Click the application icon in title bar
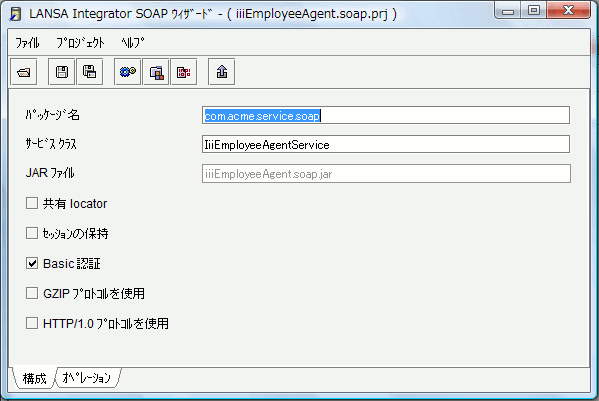Screen dimensions: 599x401 point(15,14)
